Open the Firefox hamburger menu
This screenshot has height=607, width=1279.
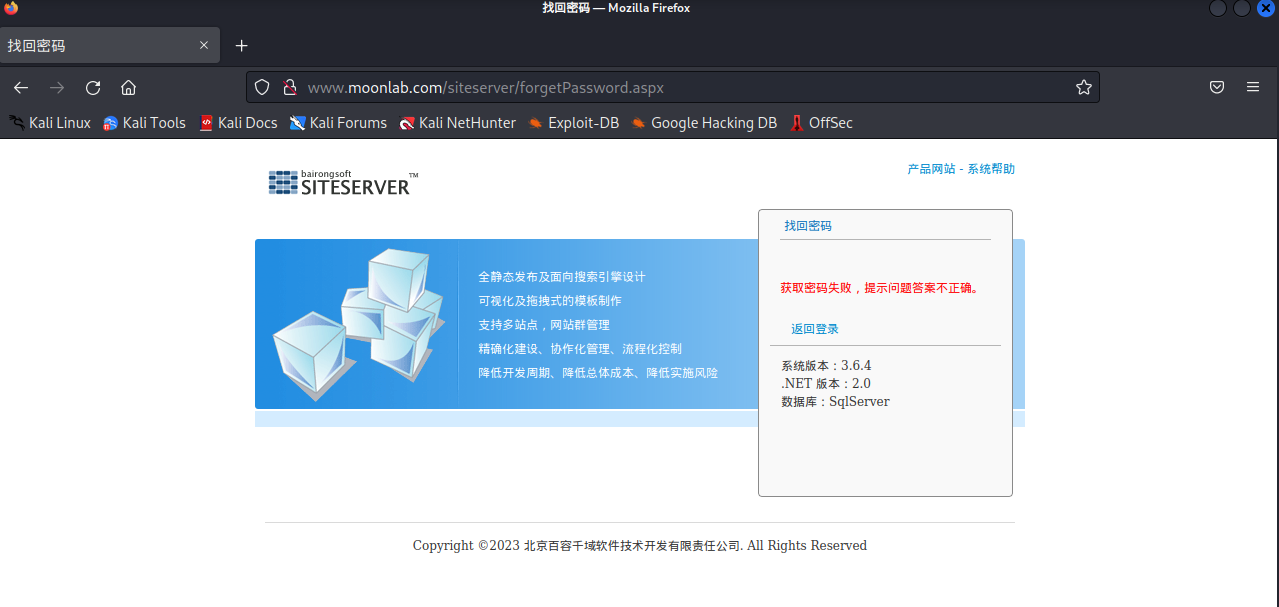pos(1252,87)
